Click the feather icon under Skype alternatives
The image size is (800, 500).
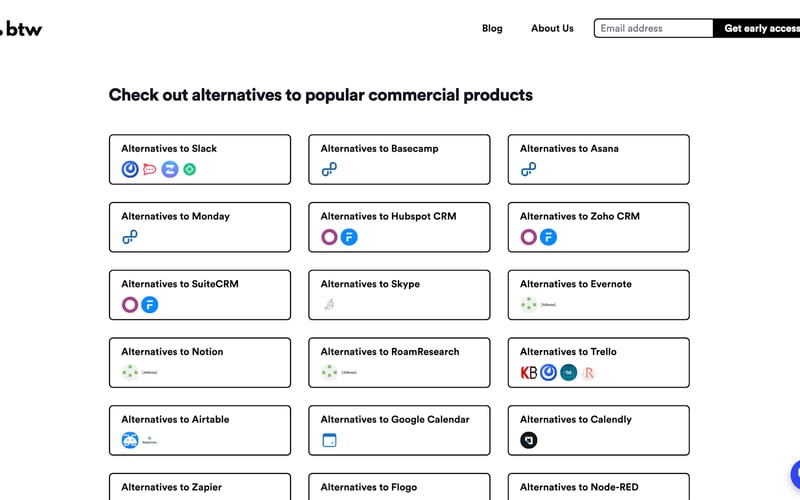(x=328, y=305)
